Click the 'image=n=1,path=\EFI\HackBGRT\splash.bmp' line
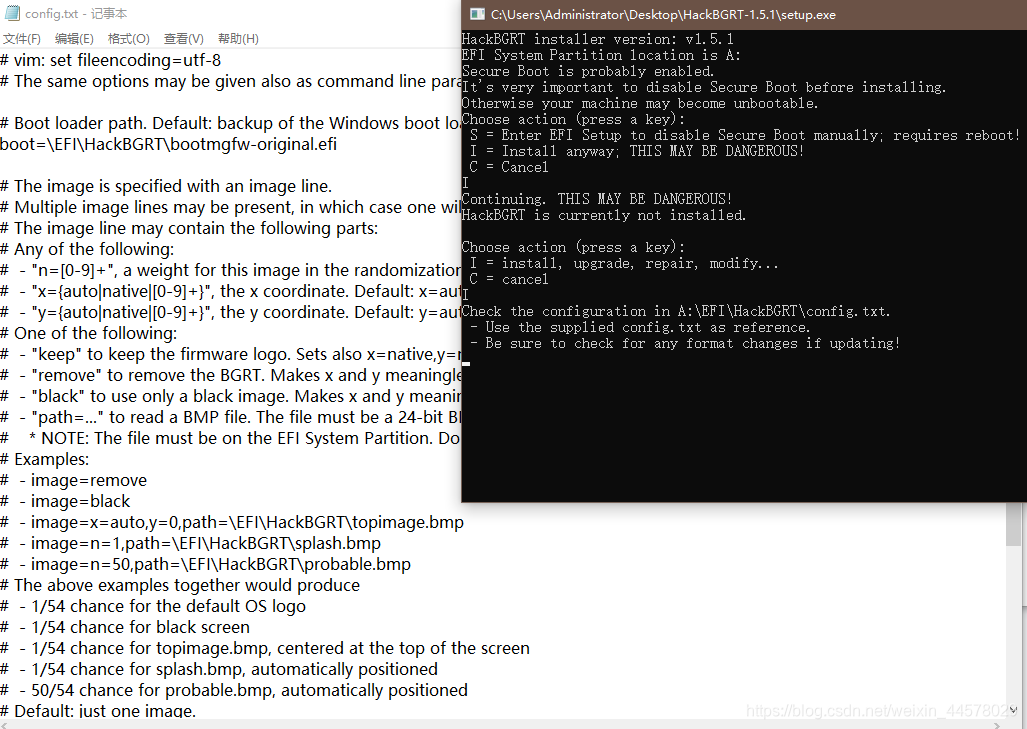Image resolution: width=1027 pixels, height=729 pixels. click(x=191, y=543)
